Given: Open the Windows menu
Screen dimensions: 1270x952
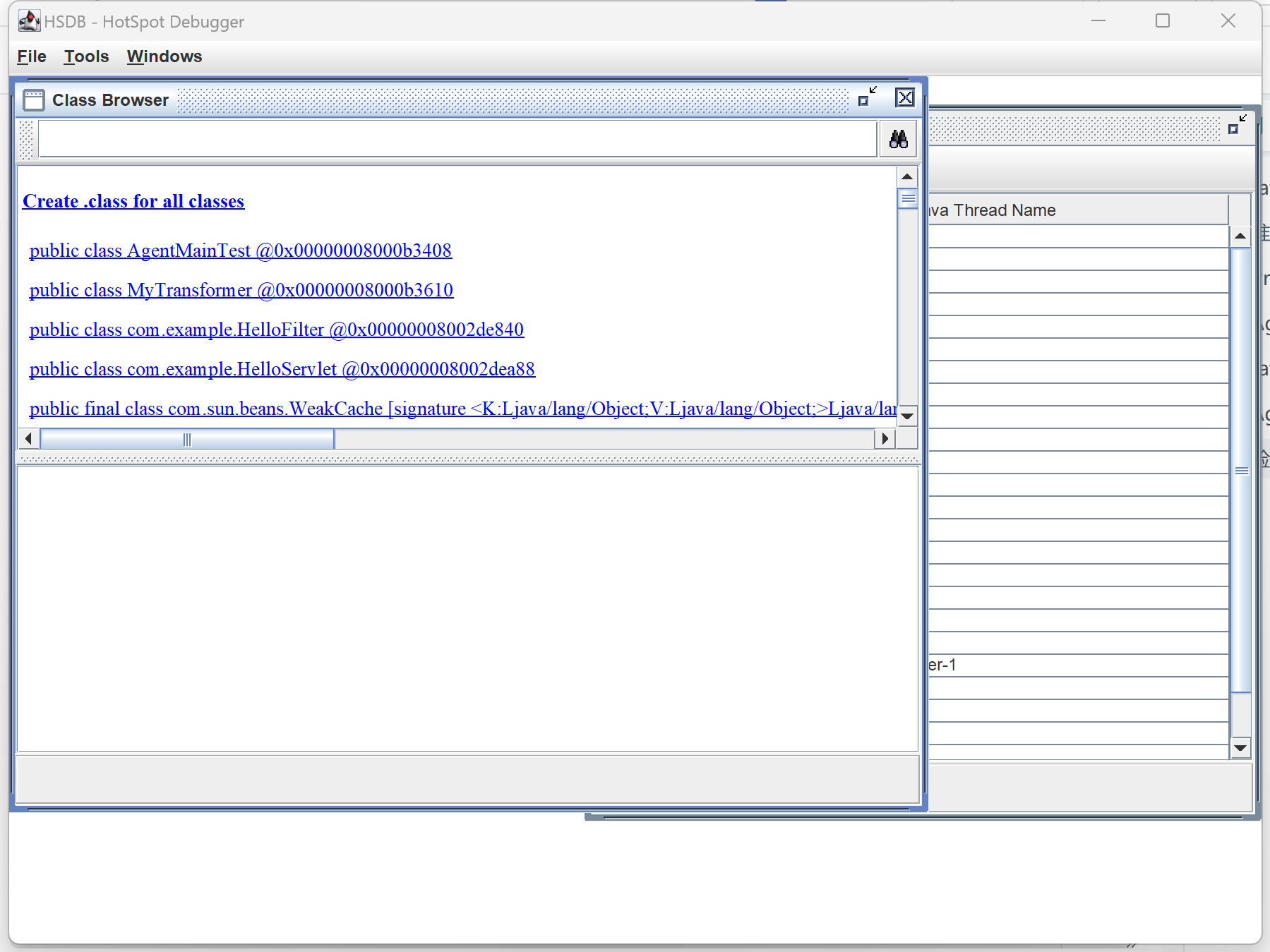Looking at the screenshot, I should (164, 56).
